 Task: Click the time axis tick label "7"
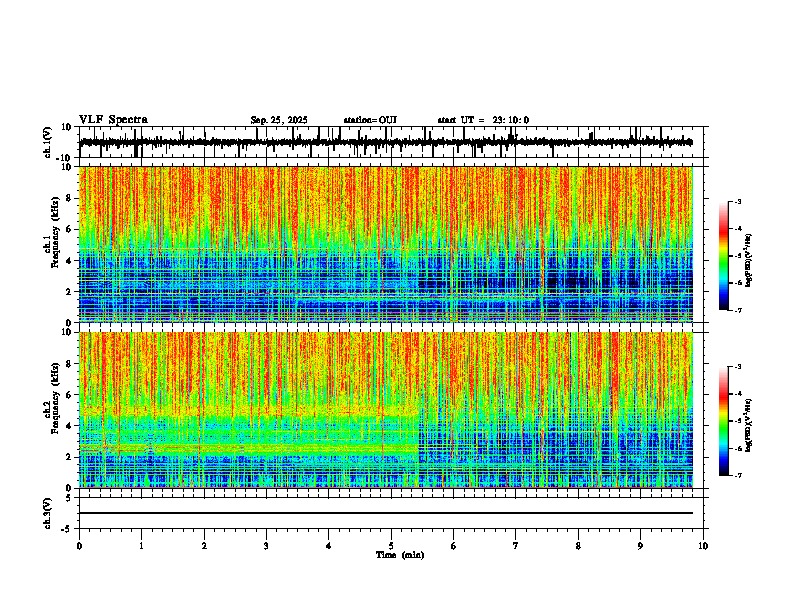[516, 546]
